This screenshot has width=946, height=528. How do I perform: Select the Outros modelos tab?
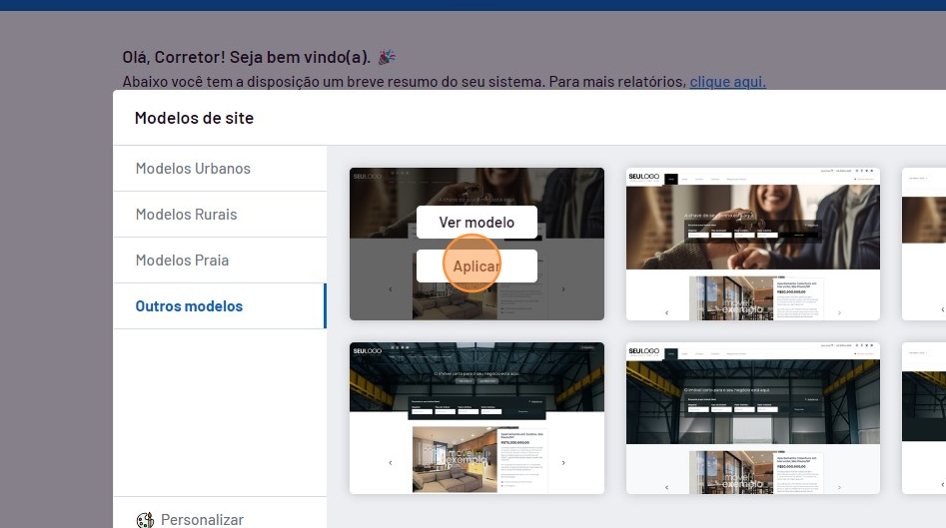189,306
